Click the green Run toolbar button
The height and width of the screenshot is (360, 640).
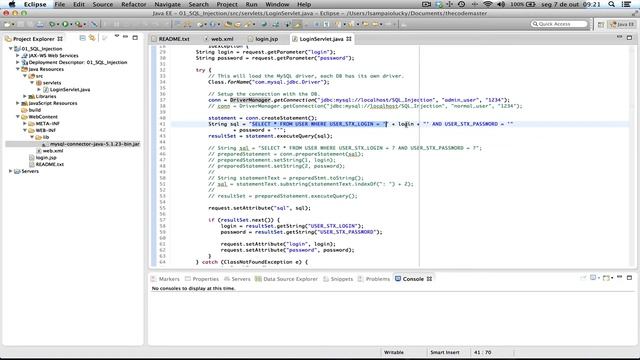[64, 24]
